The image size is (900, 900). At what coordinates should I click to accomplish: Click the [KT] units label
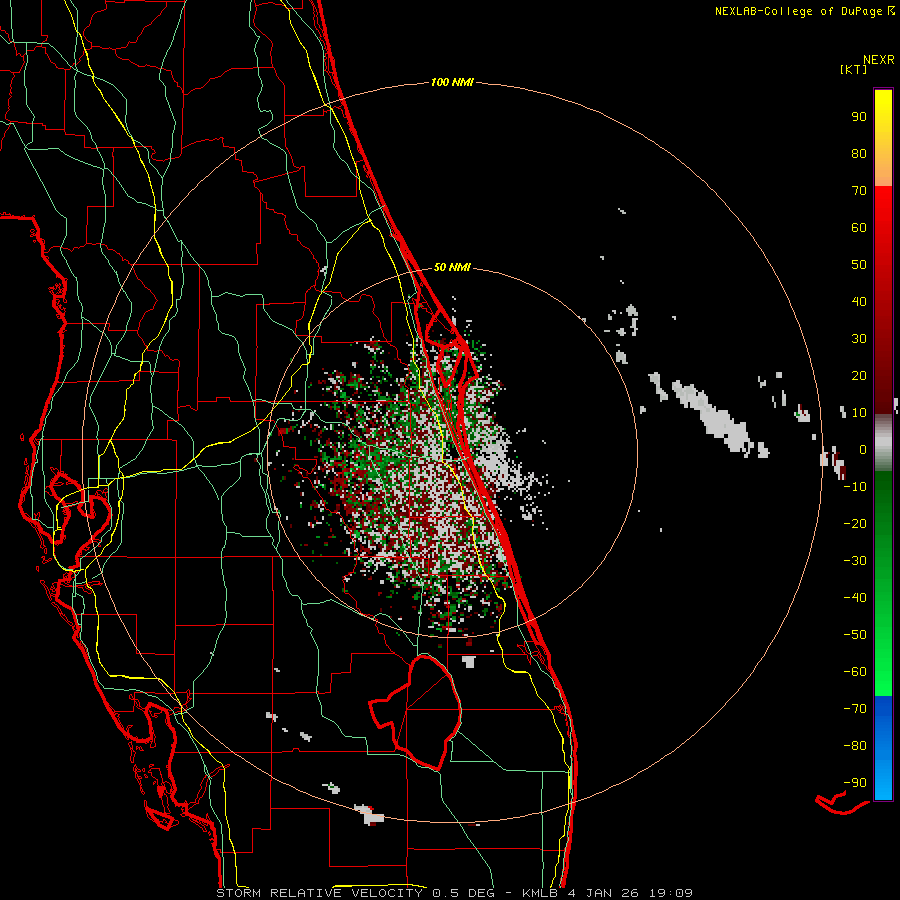854,69
